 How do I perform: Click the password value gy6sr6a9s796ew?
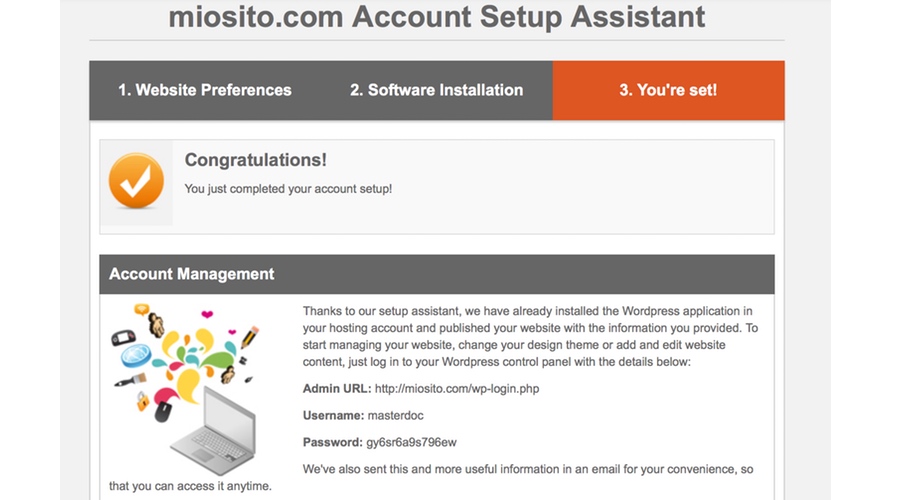click(x=412, y=442)
